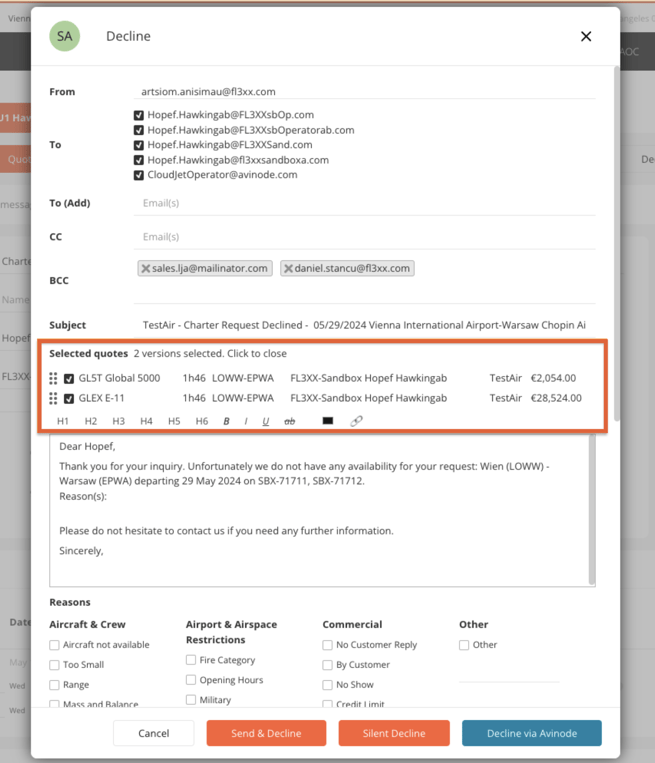Close the Decline dialog with the X
This screenshot has width=655, height=763.
click(x=586, y=36)
